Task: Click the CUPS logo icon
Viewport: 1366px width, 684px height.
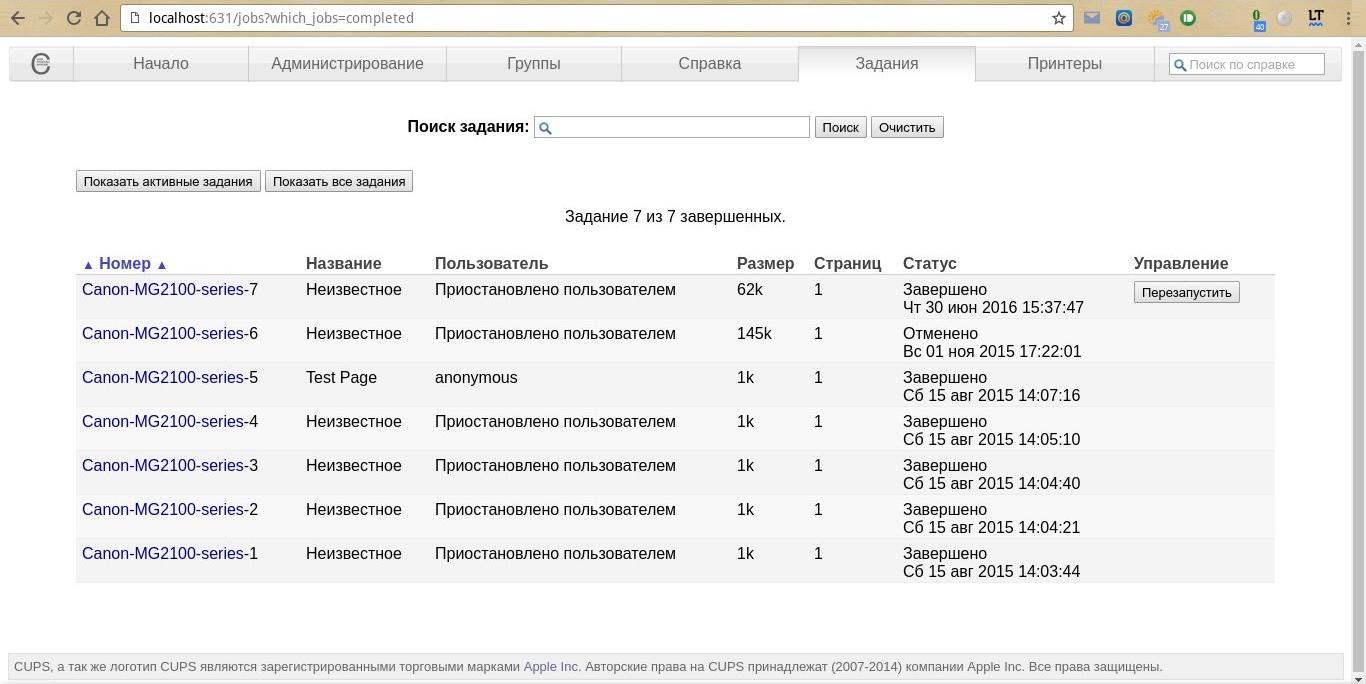Action: (41, 64)
